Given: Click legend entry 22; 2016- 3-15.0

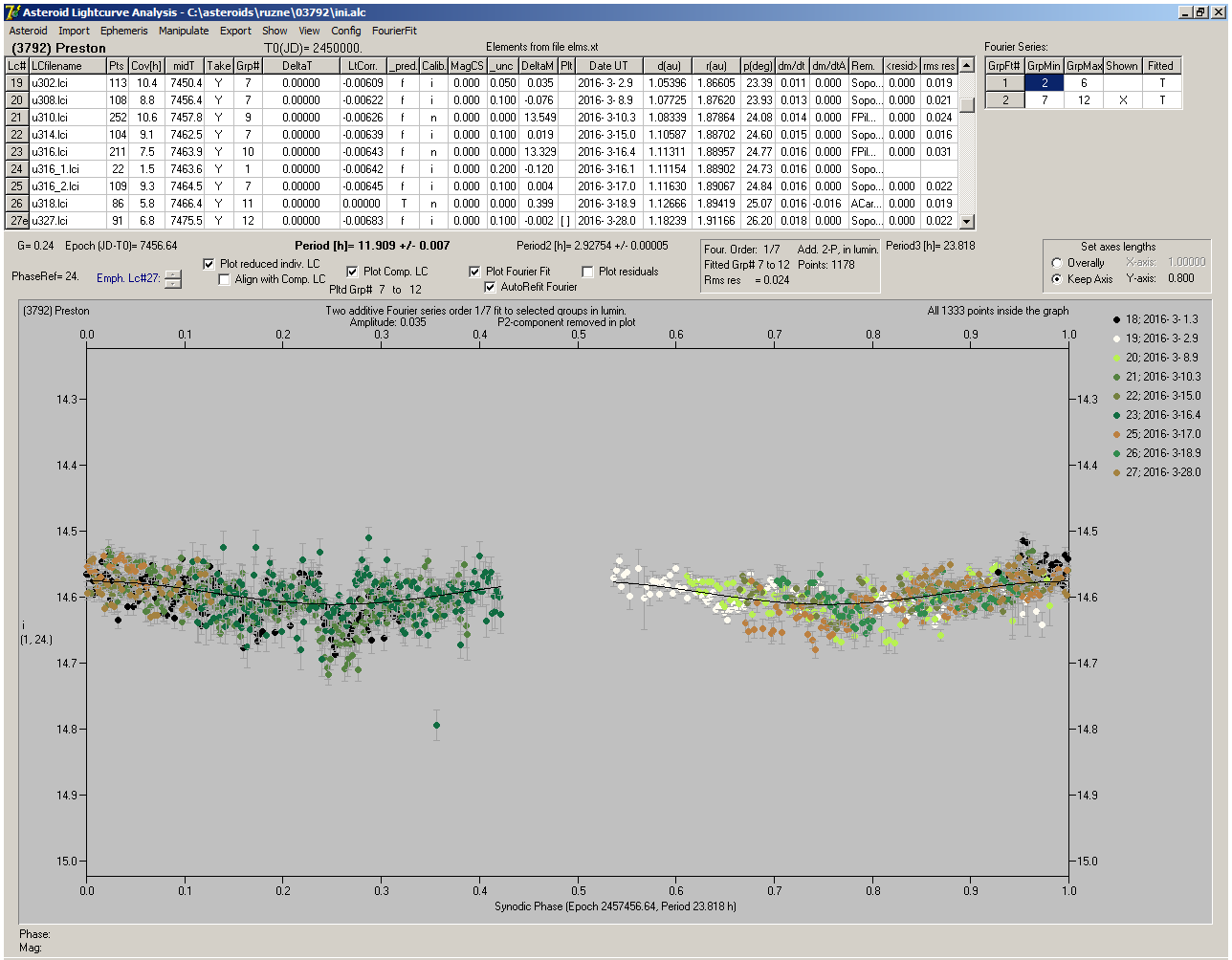Looking at the screenshot, I should pyautogui.click(x=1156, y=396).
